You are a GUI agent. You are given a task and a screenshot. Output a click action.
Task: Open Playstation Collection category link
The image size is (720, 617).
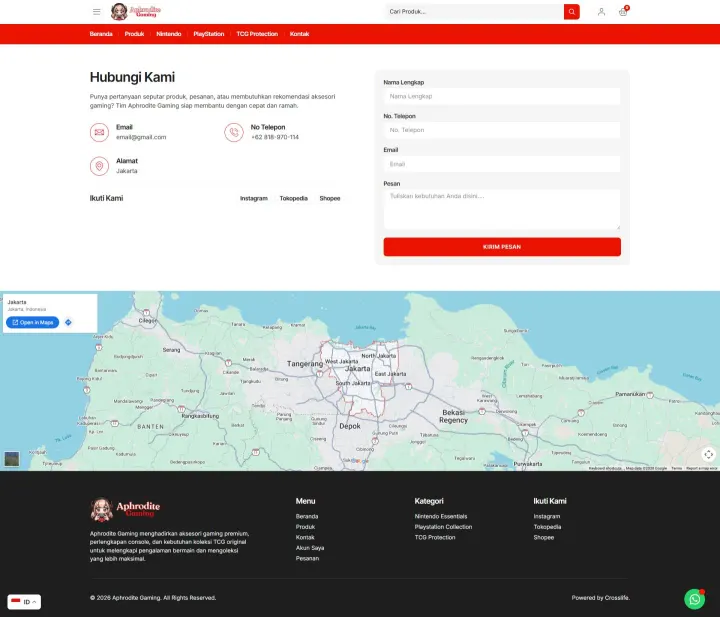(x=443, y=527)
